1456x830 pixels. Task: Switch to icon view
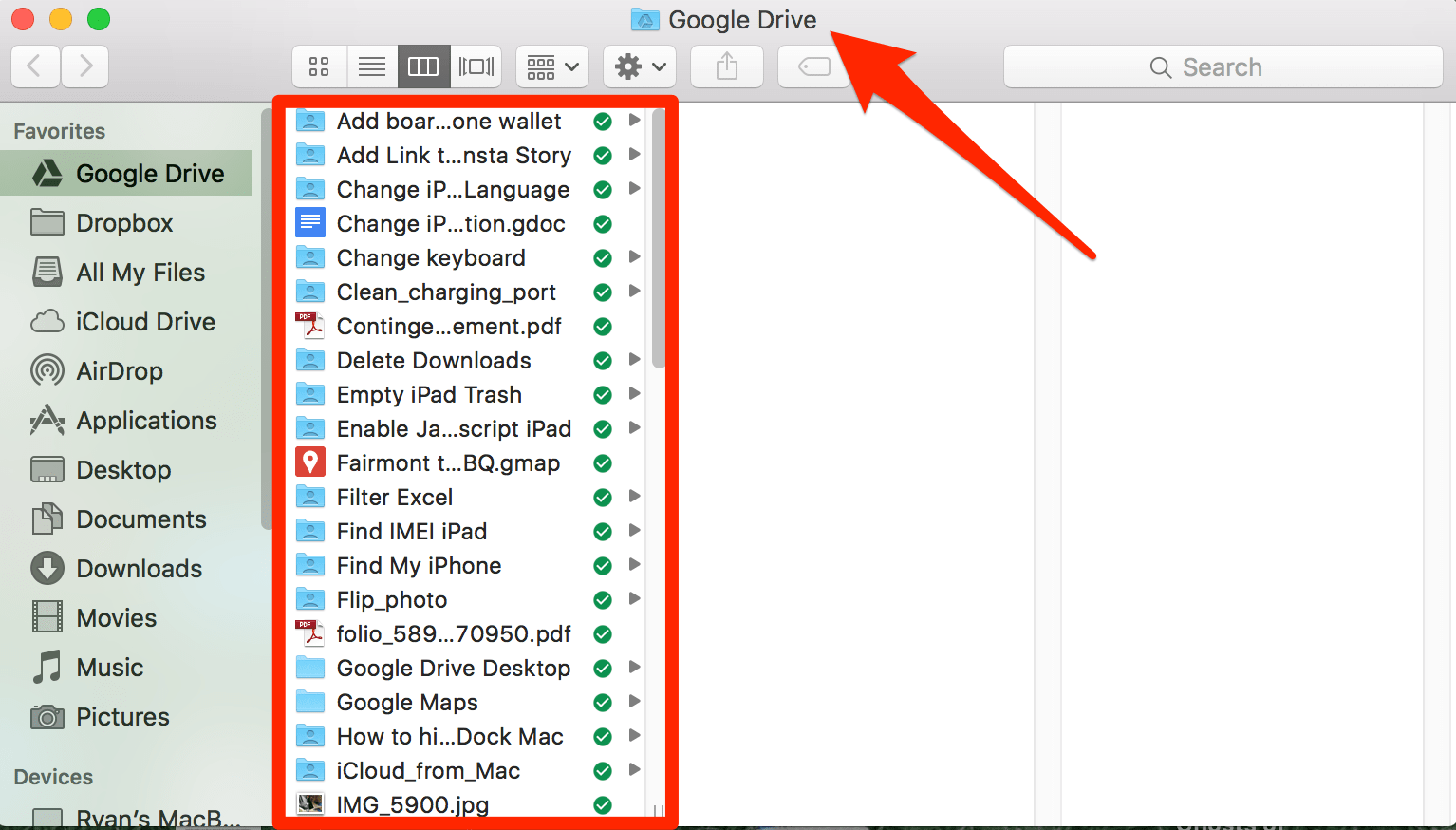point(320,66)
